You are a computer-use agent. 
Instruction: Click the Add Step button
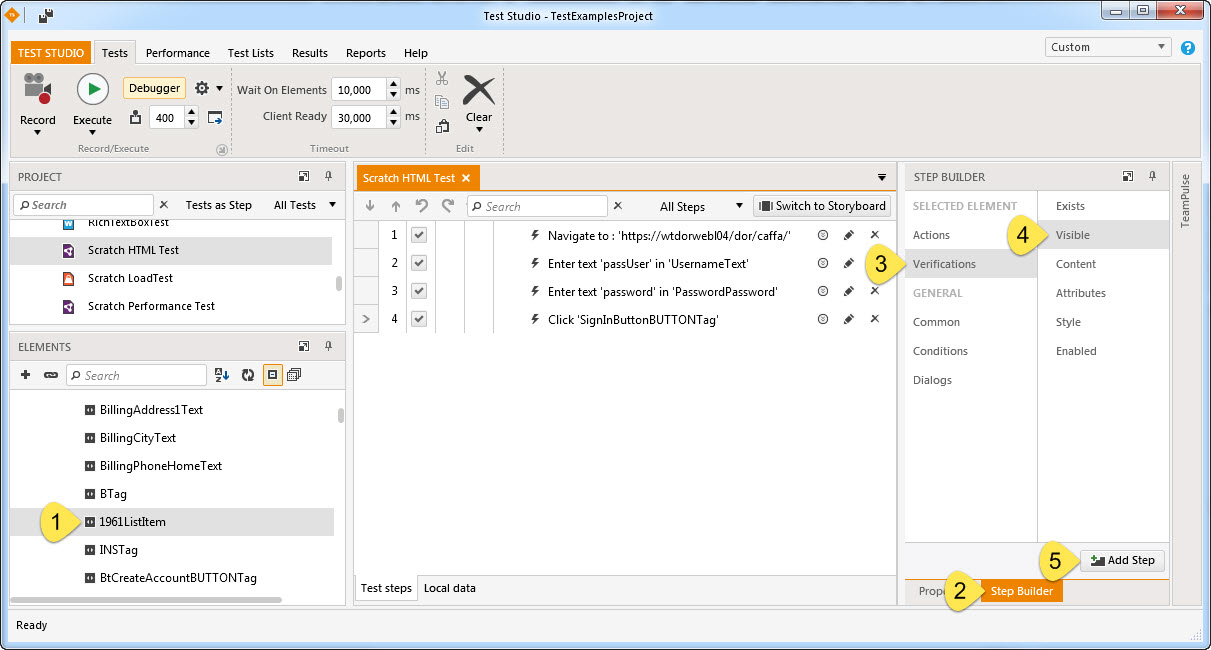pos(1122,560)
